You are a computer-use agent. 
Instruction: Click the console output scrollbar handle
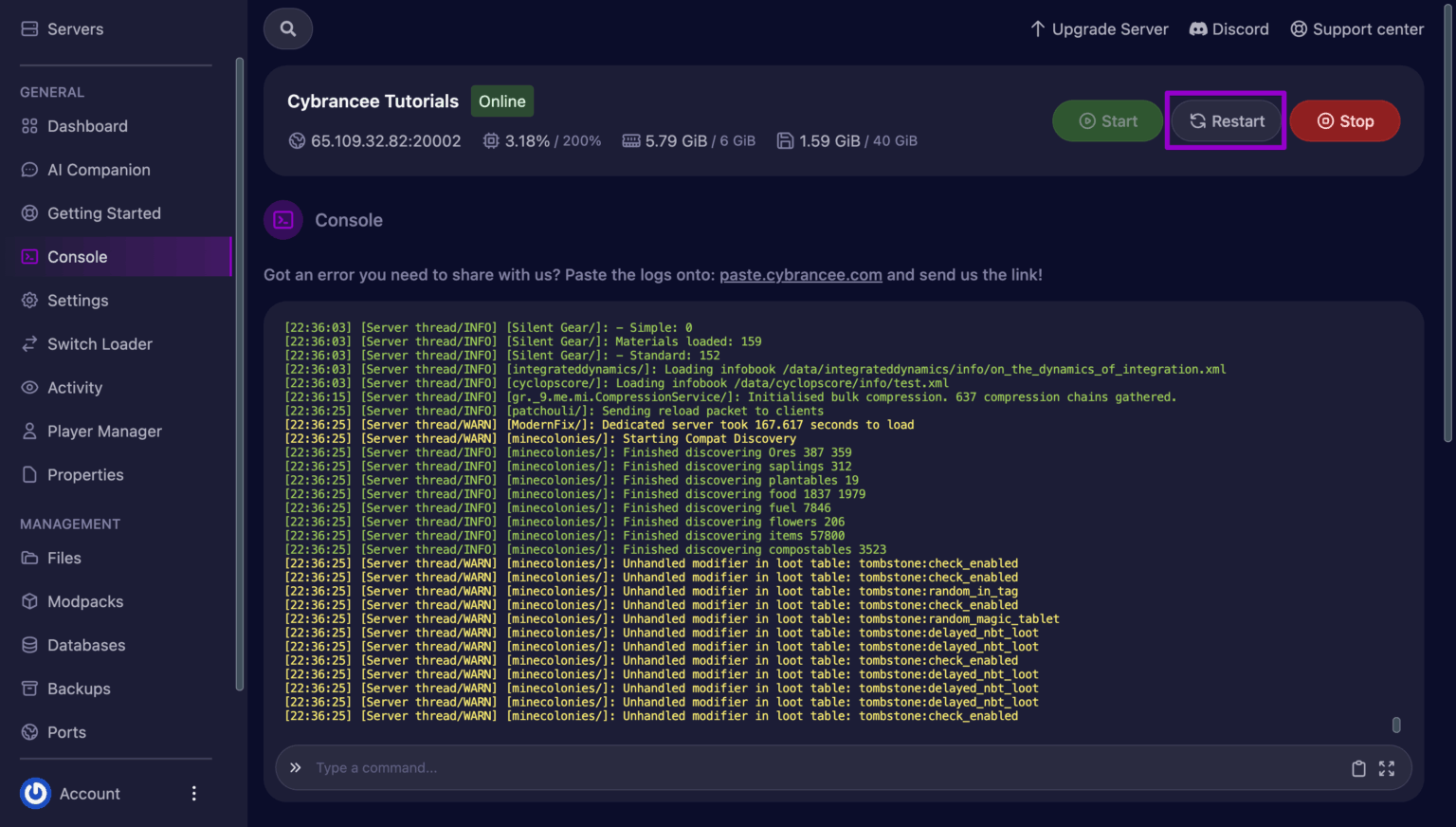[1396, 725]
